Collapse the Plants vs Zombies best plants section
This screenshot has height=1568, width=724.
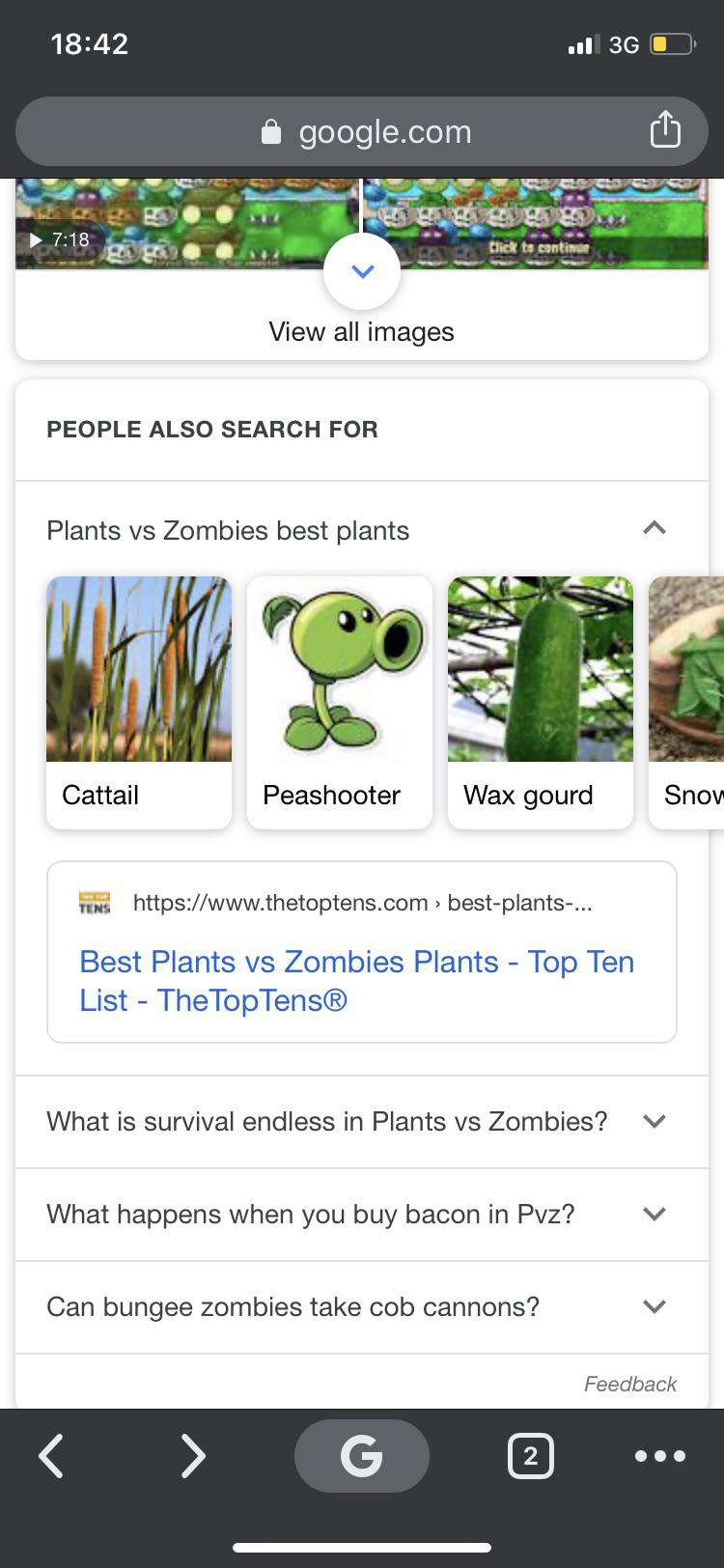[654, 528]
